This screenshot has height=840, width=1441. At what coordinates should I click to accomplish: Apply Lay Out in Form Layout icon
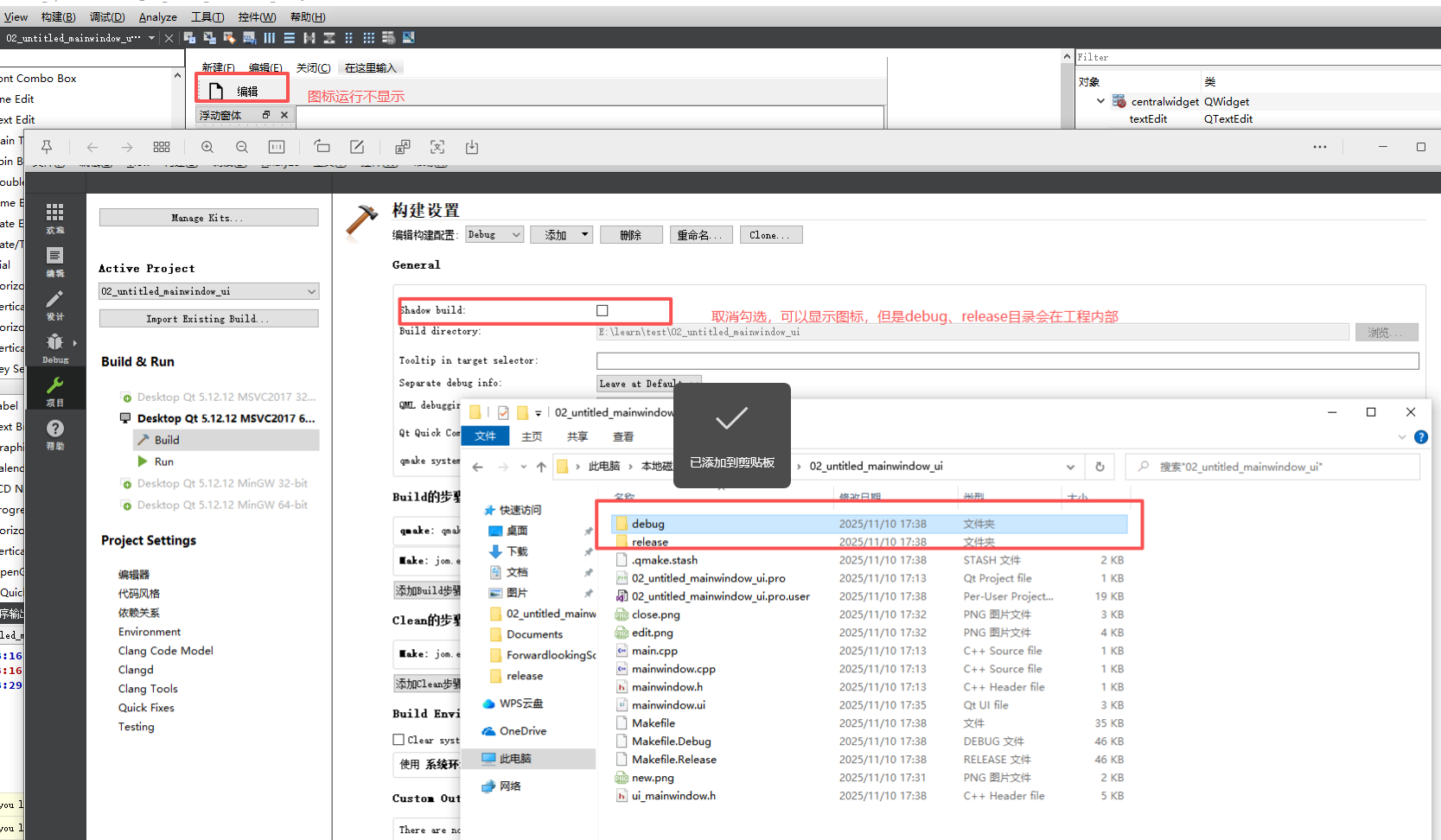349,38
